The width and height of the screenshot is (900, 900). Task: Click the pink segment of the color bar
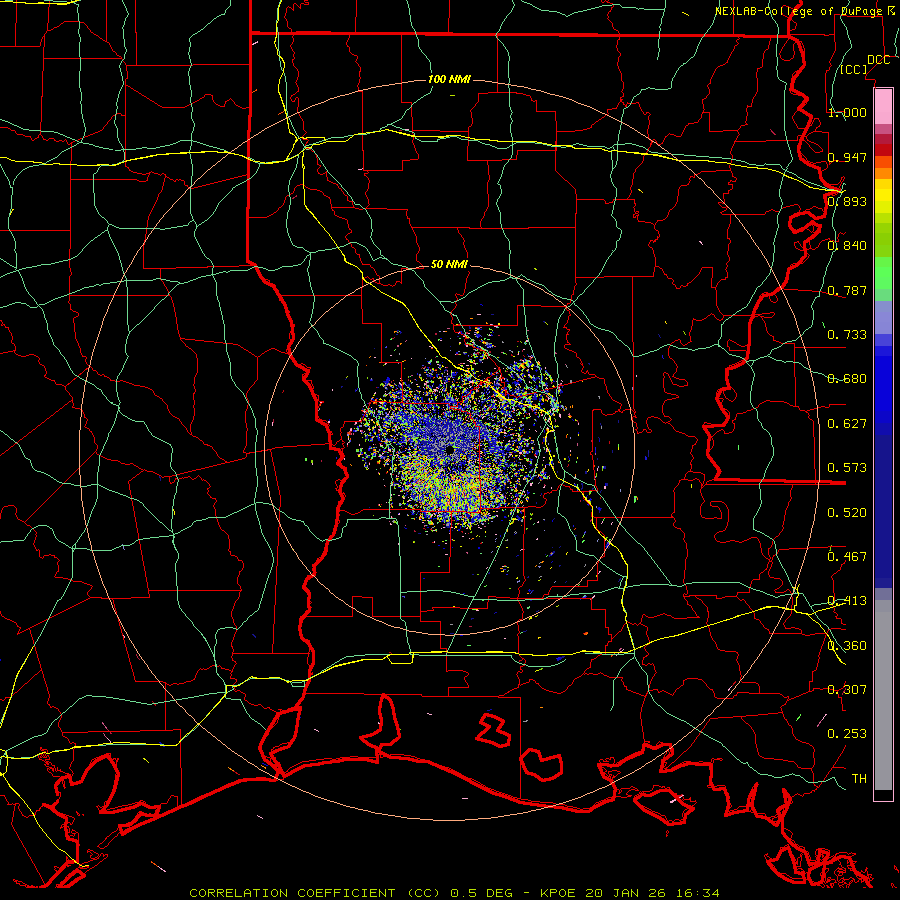(x=883, y=107)
